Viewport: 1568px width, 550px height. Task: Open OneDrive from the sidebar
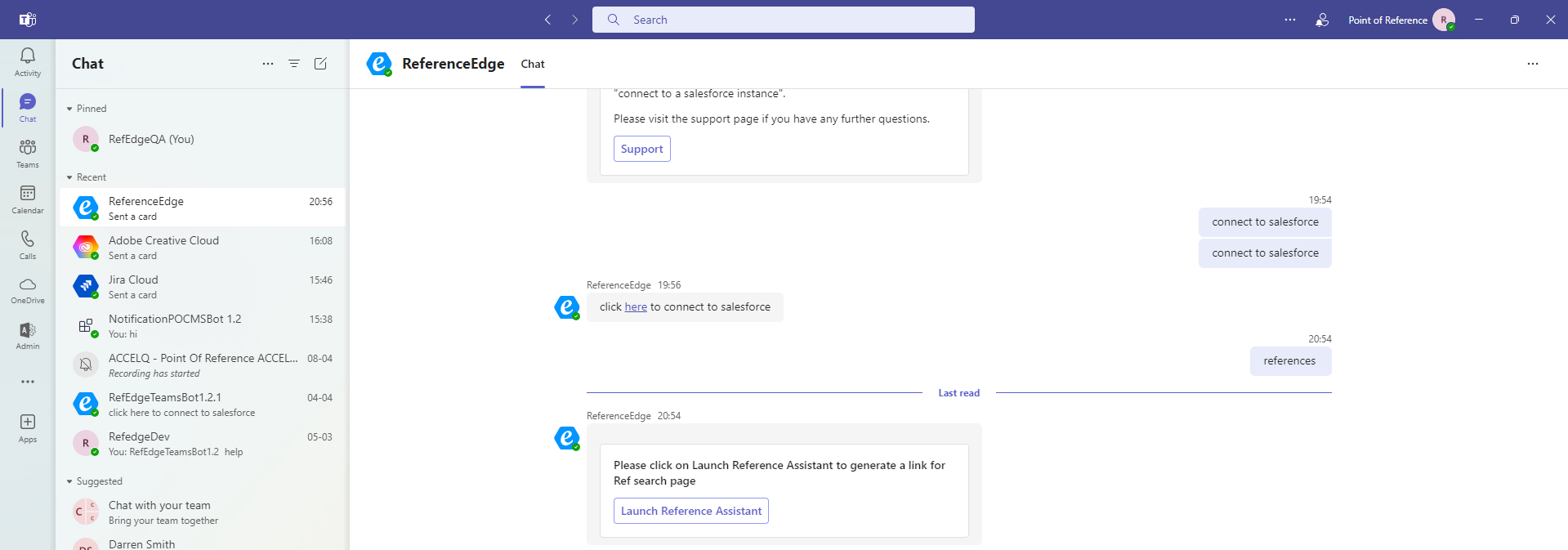(27, 289)
